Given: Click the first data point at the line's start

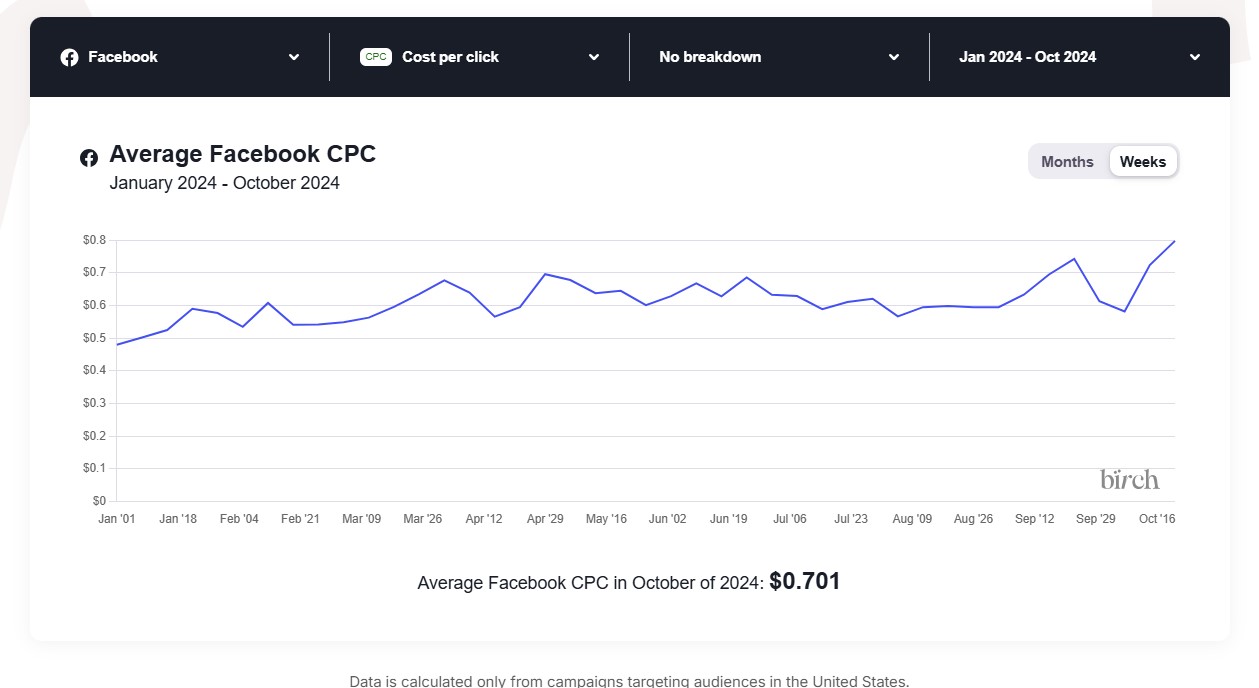Looking at the screenshot, I should [x=117, y=345].
